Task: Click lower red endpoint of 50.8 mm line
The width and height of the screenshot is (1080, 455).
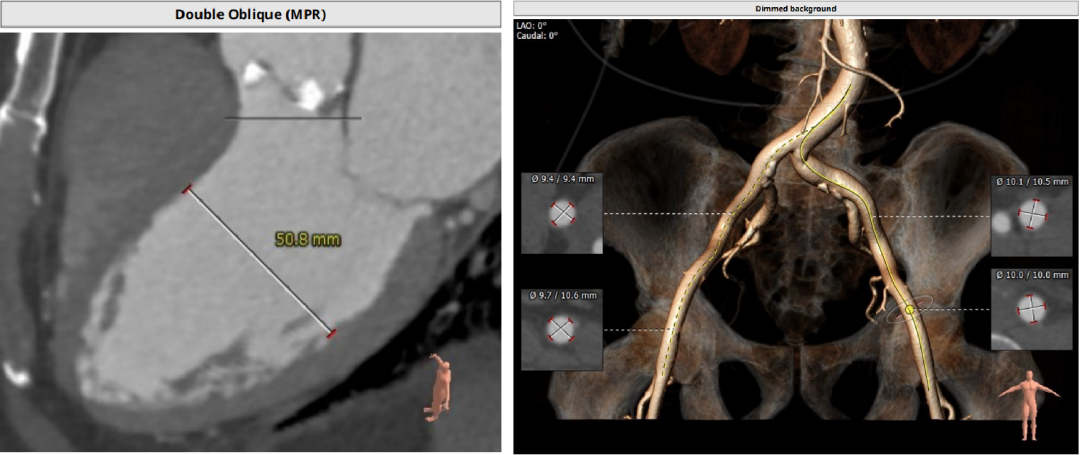Action: tap(331, 333)
